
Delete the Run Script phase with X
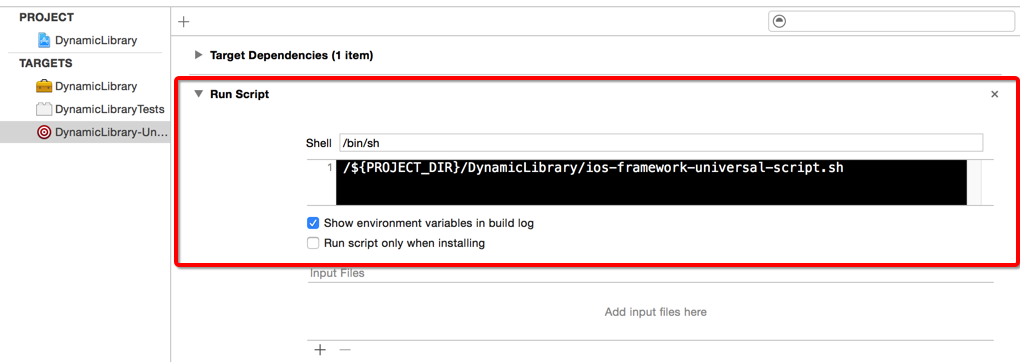click(995, 94)
